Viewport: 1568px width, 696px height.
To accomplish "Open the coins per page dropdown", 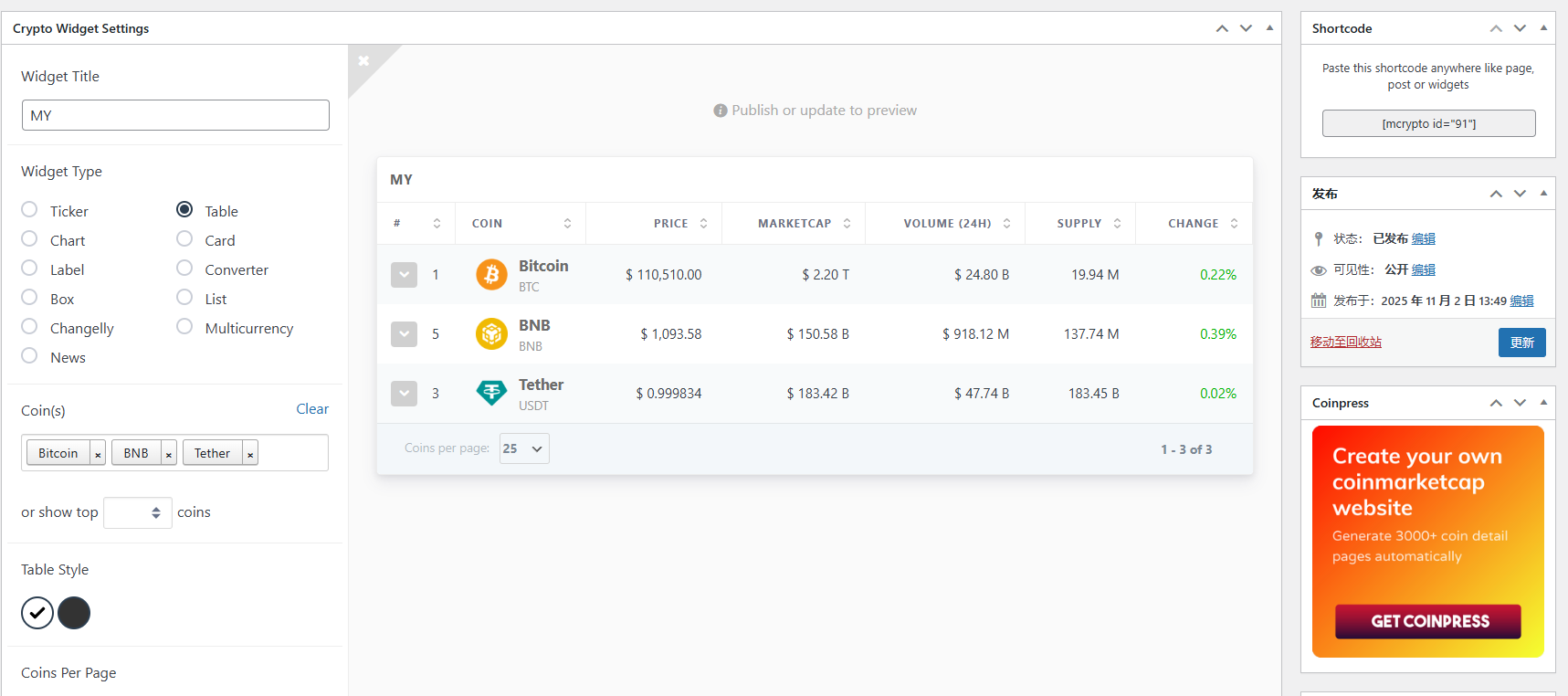I will pyautogui.click(x=524, y=448).
